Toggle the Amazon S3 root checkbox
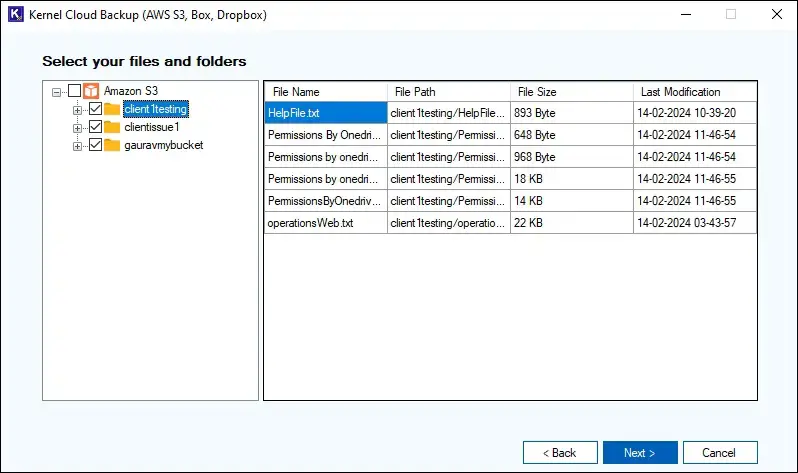The image size is (798, 473). coord(74,91)
